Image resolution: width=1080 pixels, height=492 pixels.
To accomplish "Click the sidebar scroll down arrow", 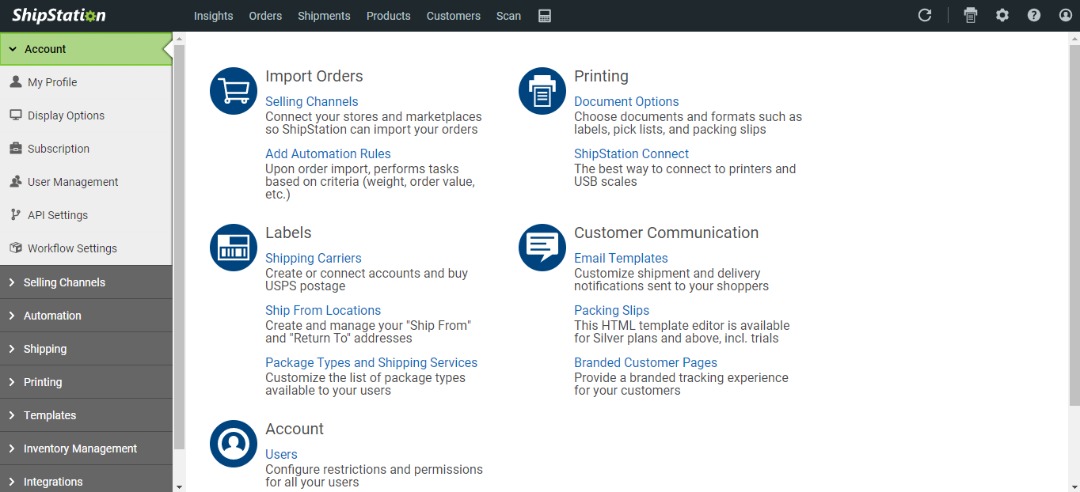I will tap(179, 486).
